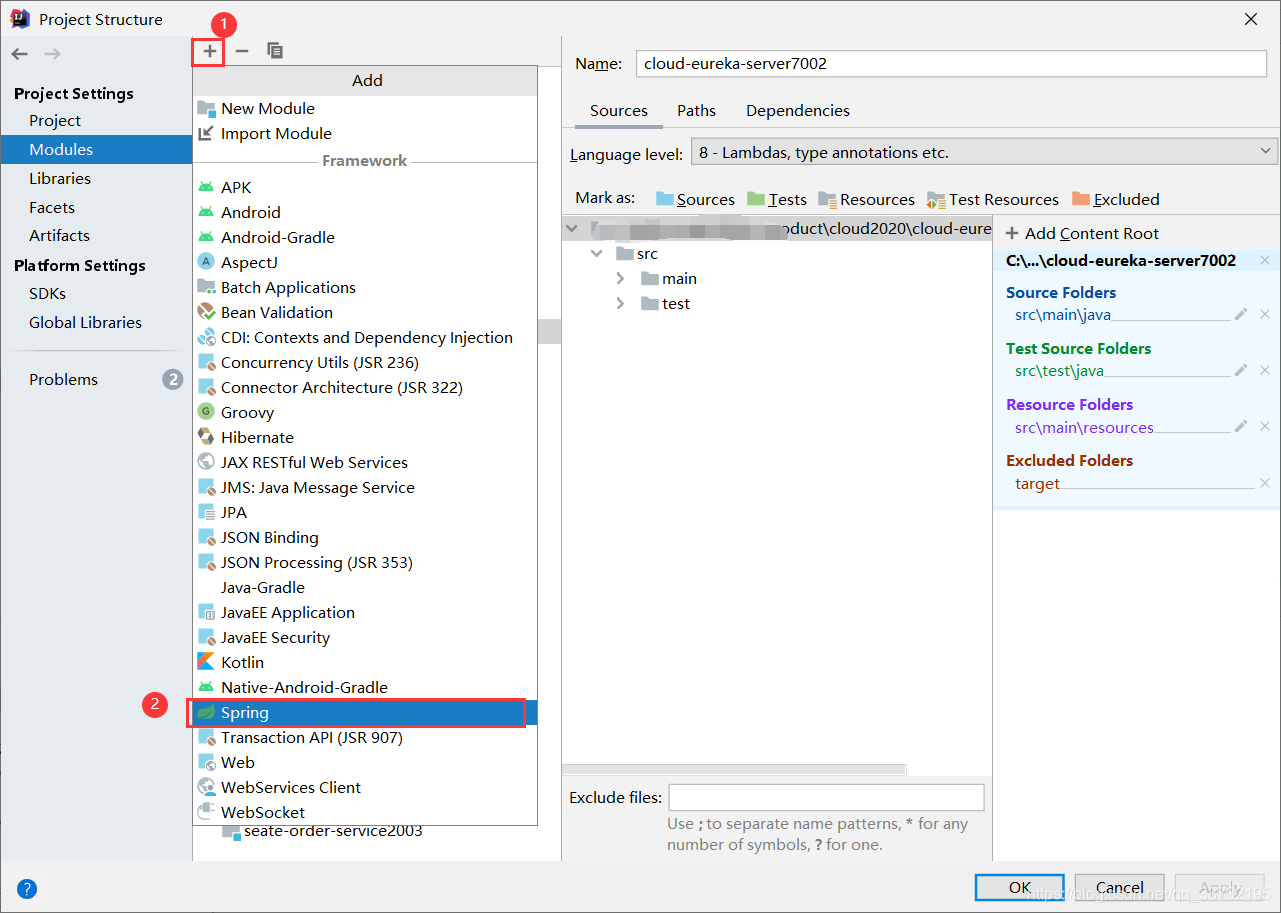Select Modules in Project Settings

(96, 150)
